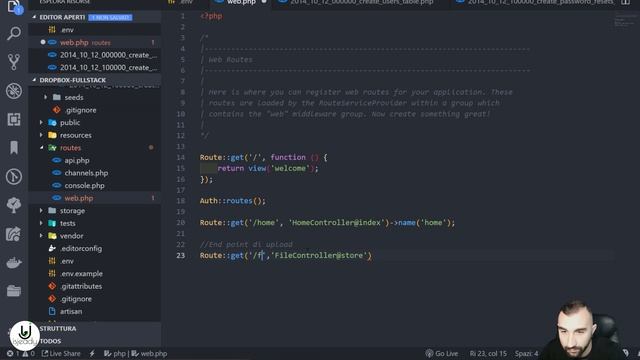Open the .env file in project tree

[67, 261]
